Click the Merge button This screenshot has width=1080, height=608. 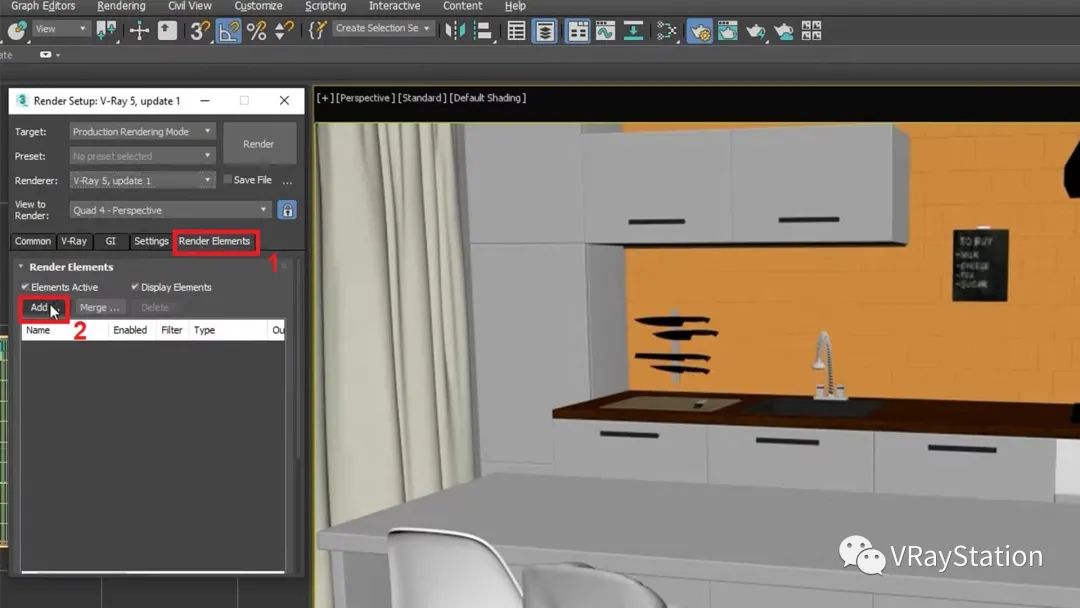tap(99, 308)
